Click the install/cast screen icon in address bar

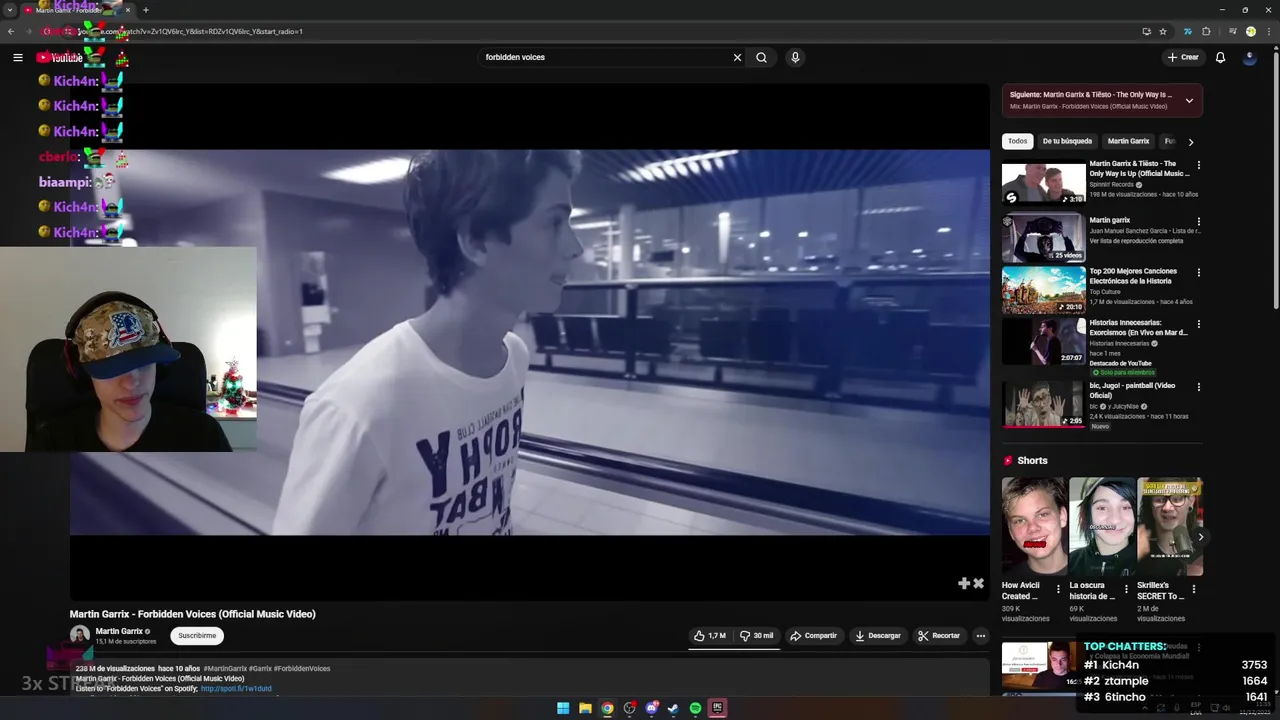point(1146,31)
